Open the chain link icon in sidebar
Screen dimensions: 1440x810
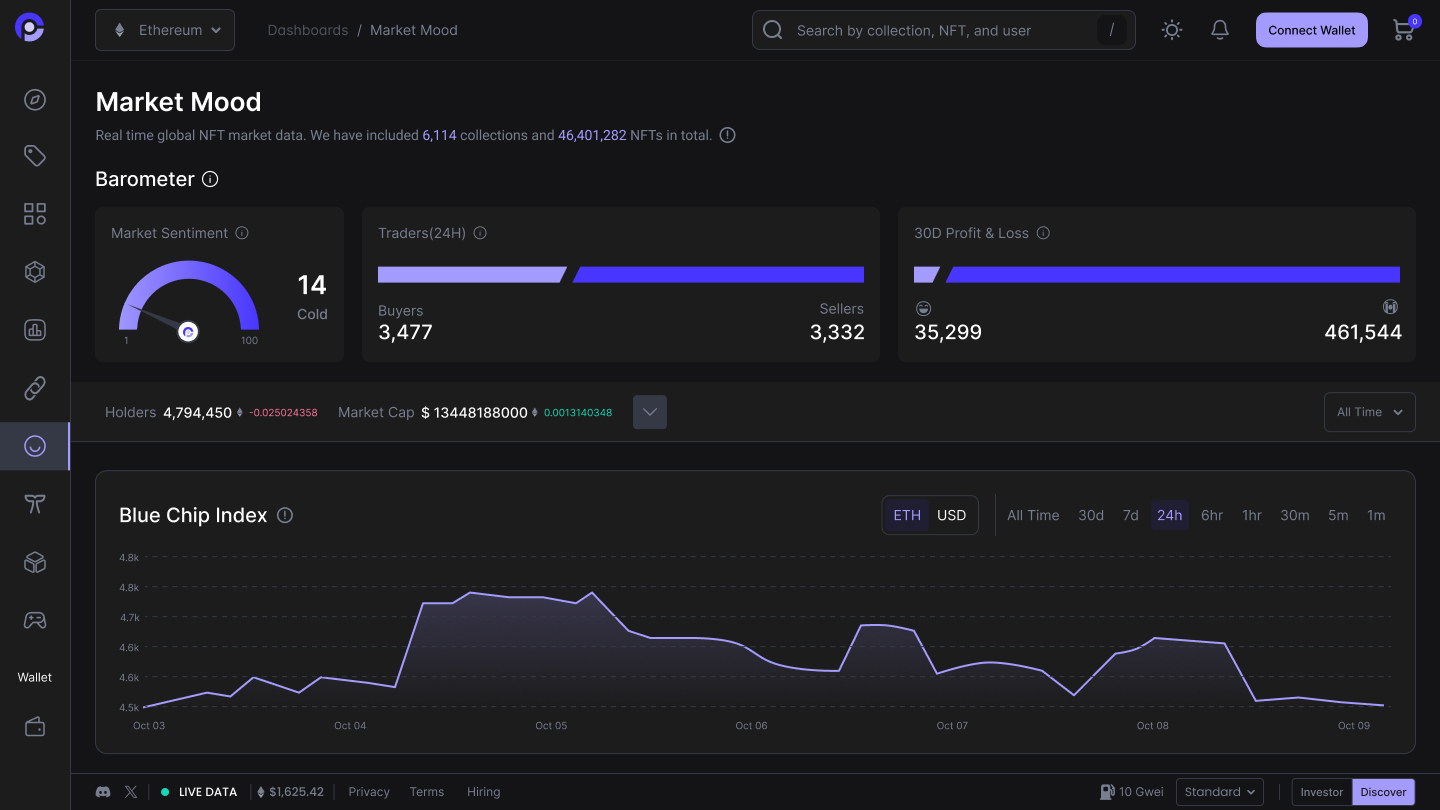[35, 388]
